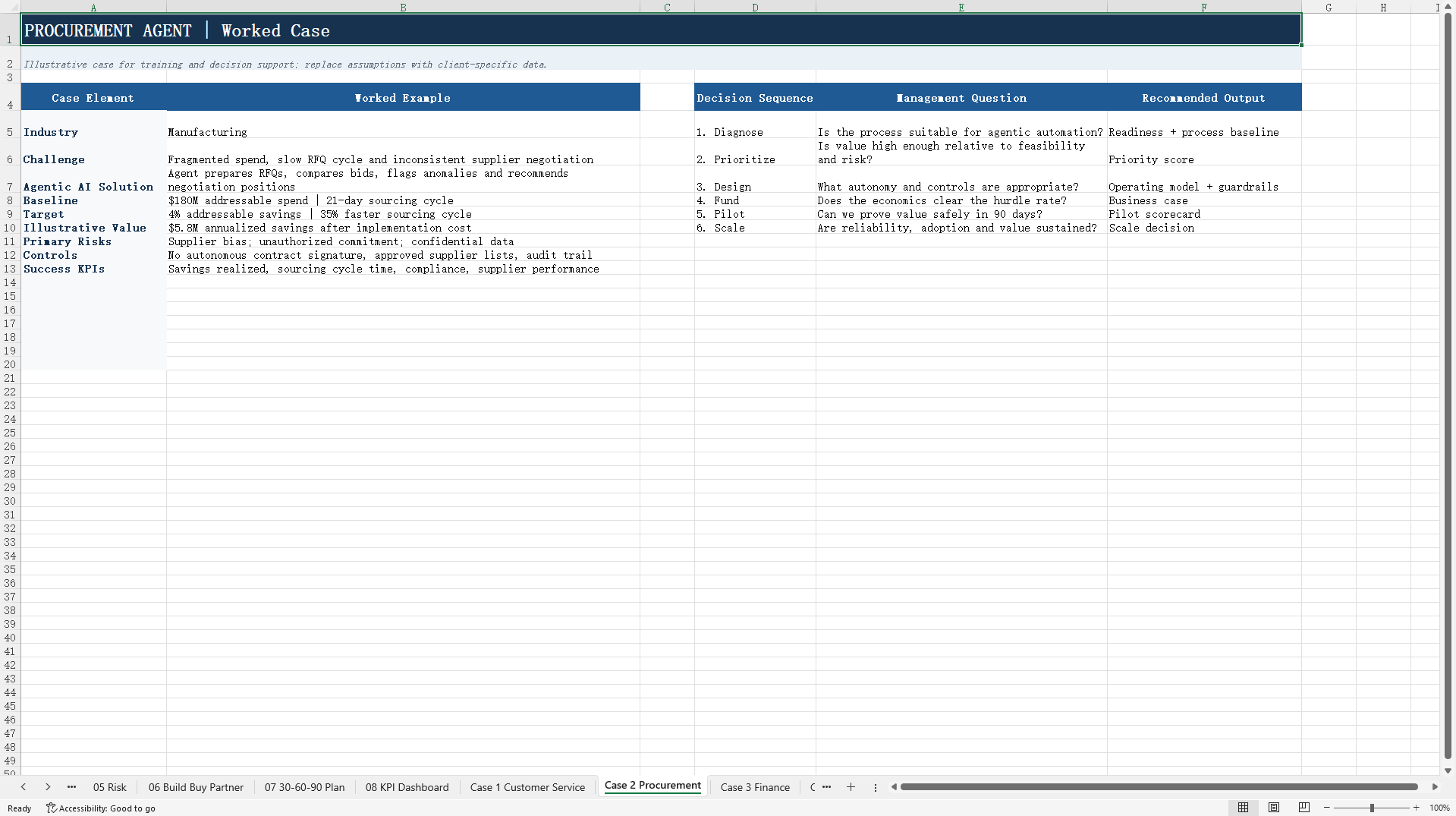Select 'Can we prove value safely' cell
Screen dimensions: 1456x816
961,214
